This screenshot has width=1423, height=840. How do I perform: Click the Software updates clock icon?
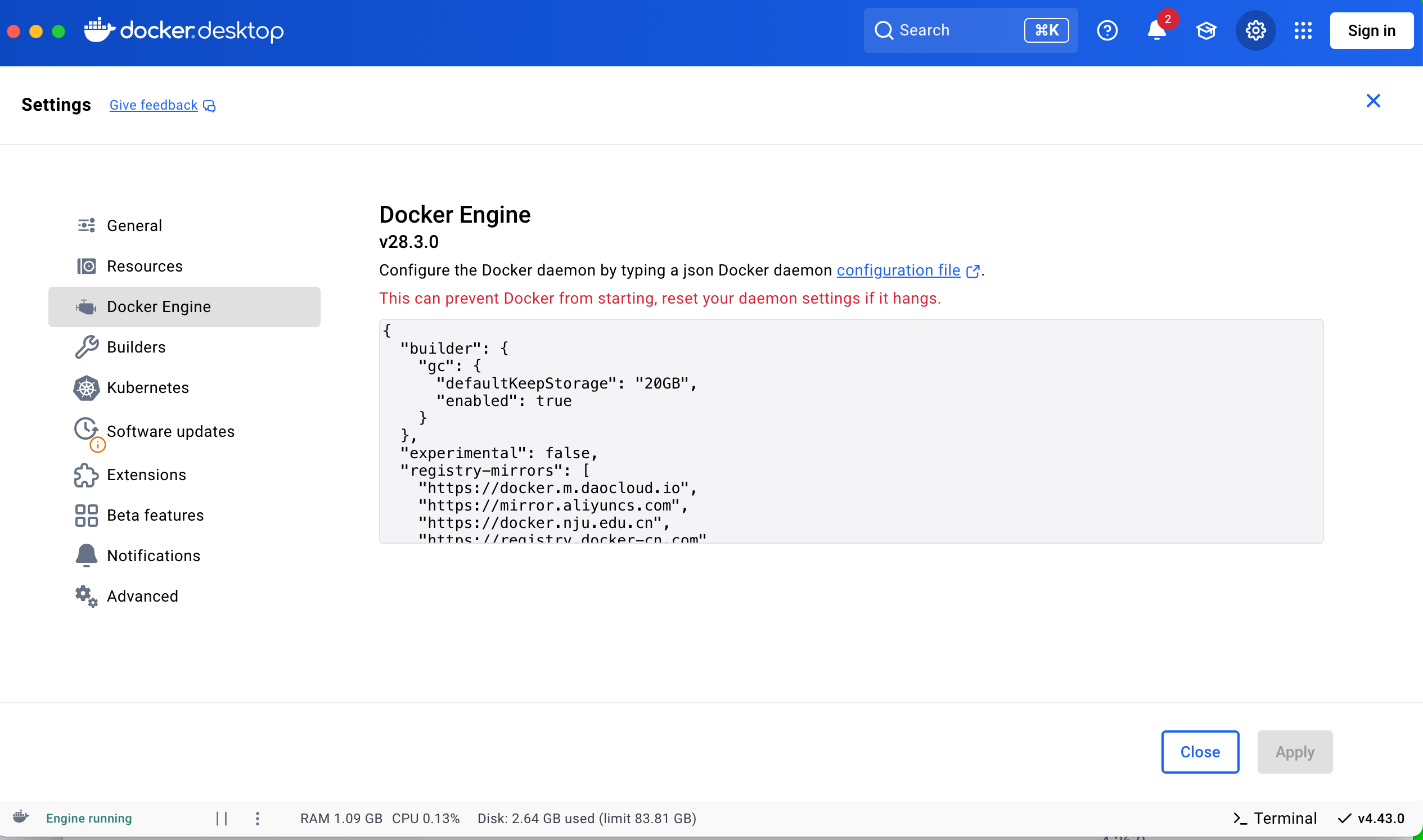[85, 428]
